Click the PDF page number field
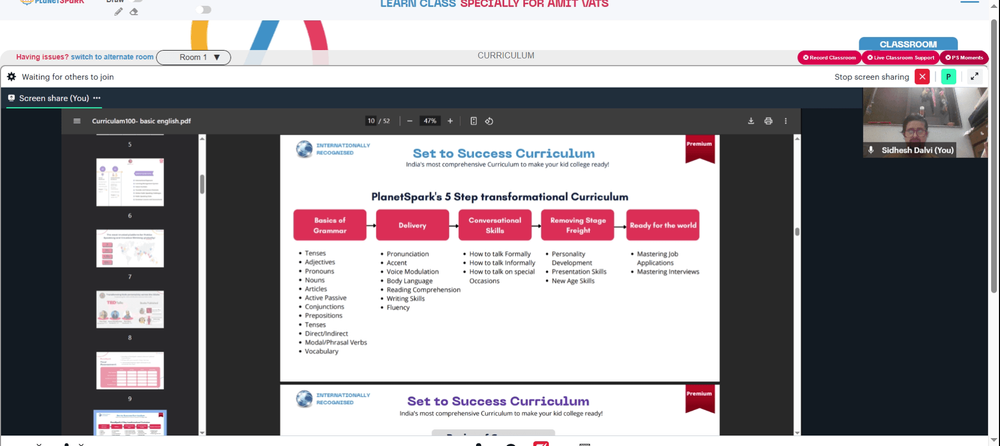Viewport: 1000px width, 446px height. 371,121
